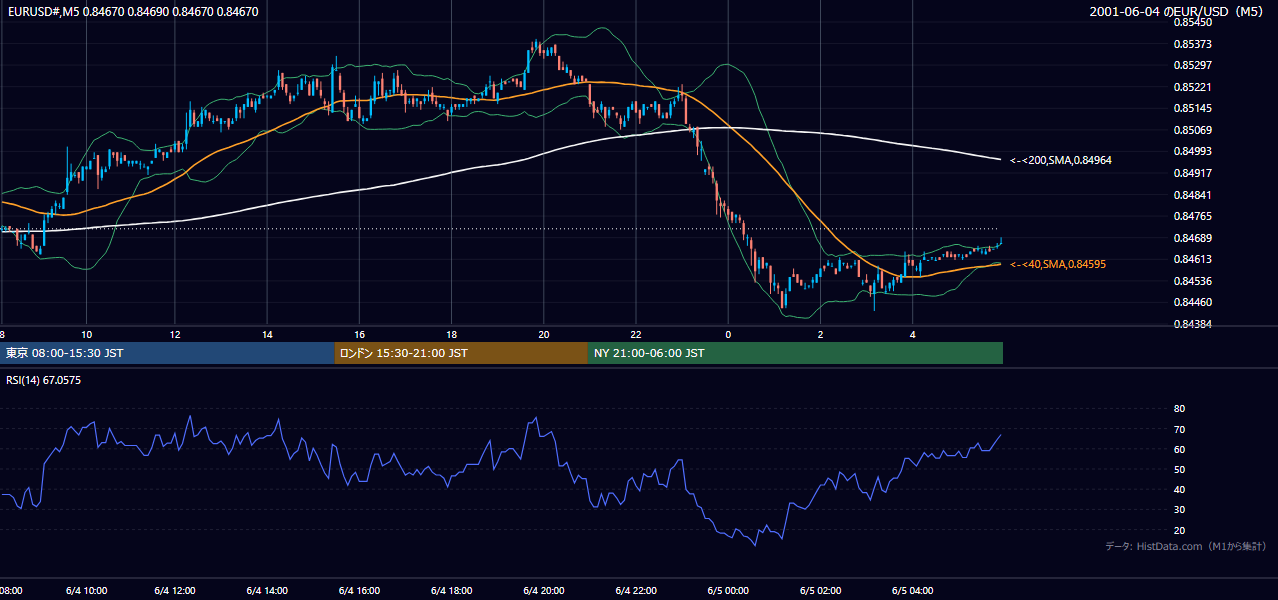This screenshot has width=1278, height=600.
Task: Click price level 0.84460 on axis
Action: pyautogui.click(x=1192, y=302)
